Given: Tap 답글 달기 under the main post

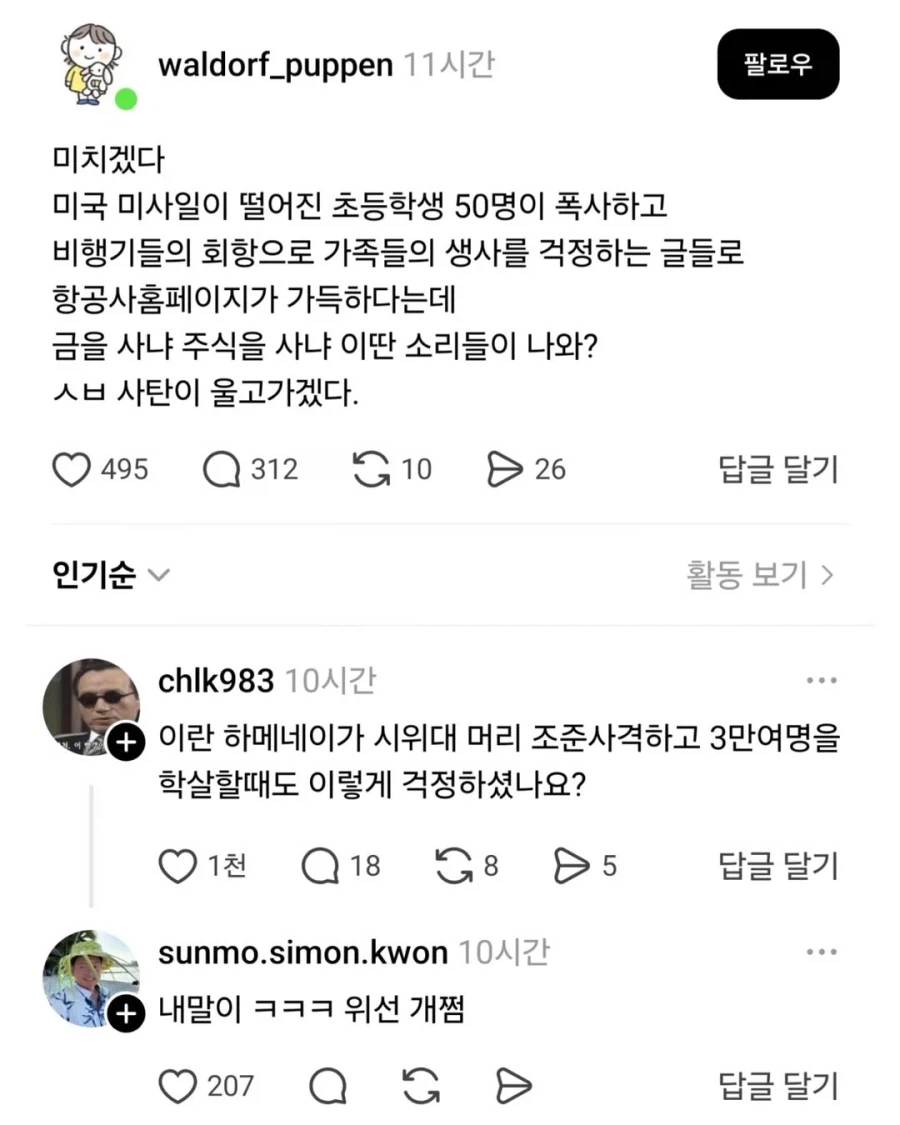Looking at the screenshot, I should point(775,468).
